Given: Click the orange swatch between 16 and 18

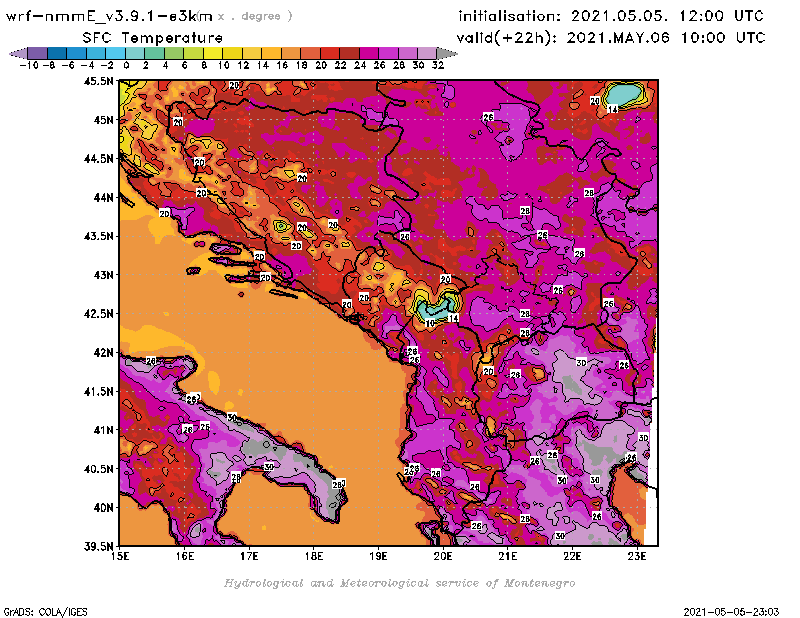Looking at the screenshot, I should [291, 53].
